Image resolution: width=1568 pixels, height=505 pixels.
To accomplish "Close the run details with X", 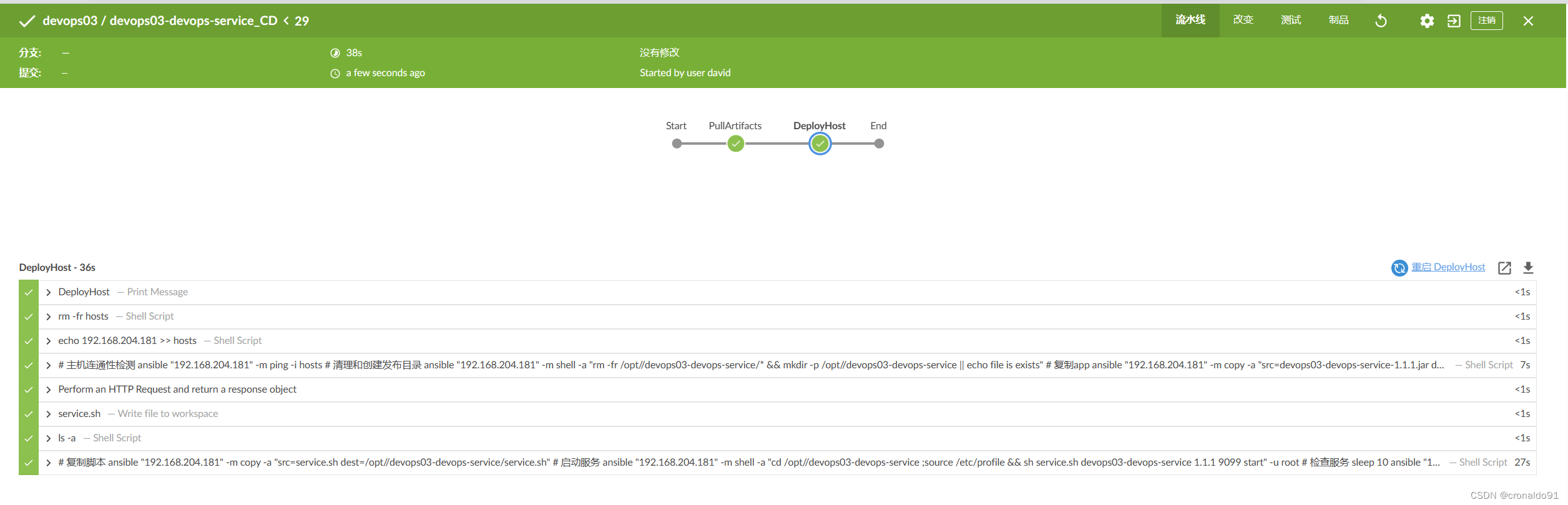I will coord(1528,21).
